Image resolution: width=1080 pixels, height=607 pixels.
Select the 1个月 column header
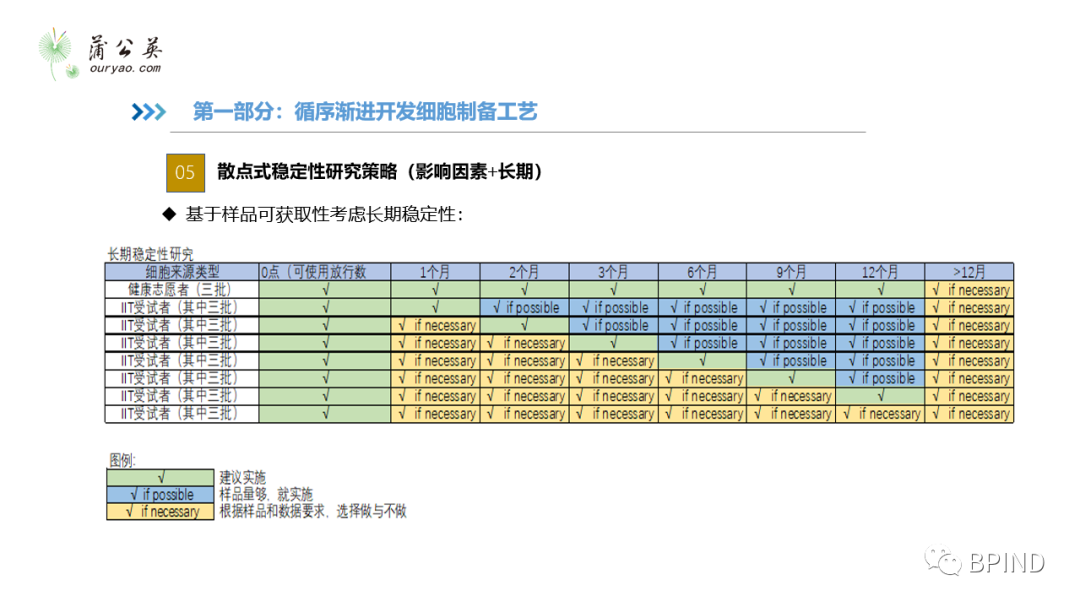click(x=435, y=271)
